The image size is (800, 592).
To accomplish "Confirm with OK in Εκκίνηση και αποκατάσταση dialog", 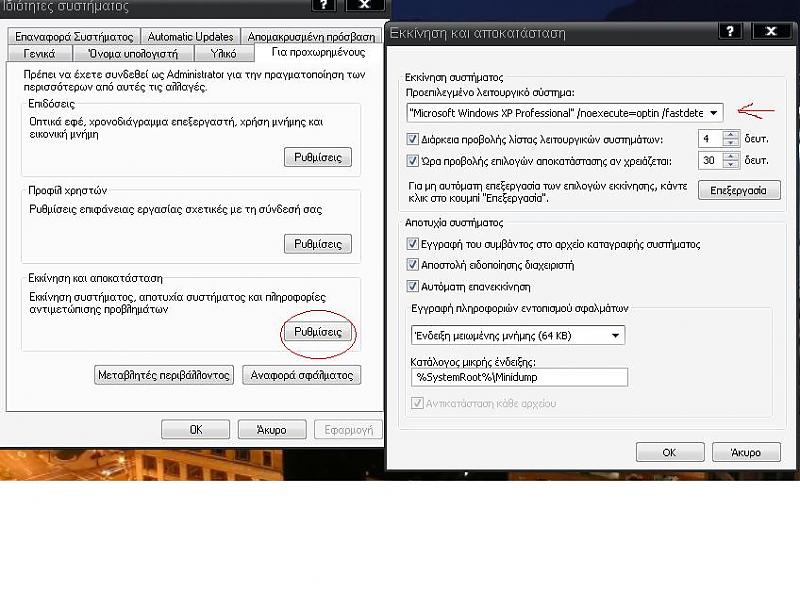I will [670, 452].
